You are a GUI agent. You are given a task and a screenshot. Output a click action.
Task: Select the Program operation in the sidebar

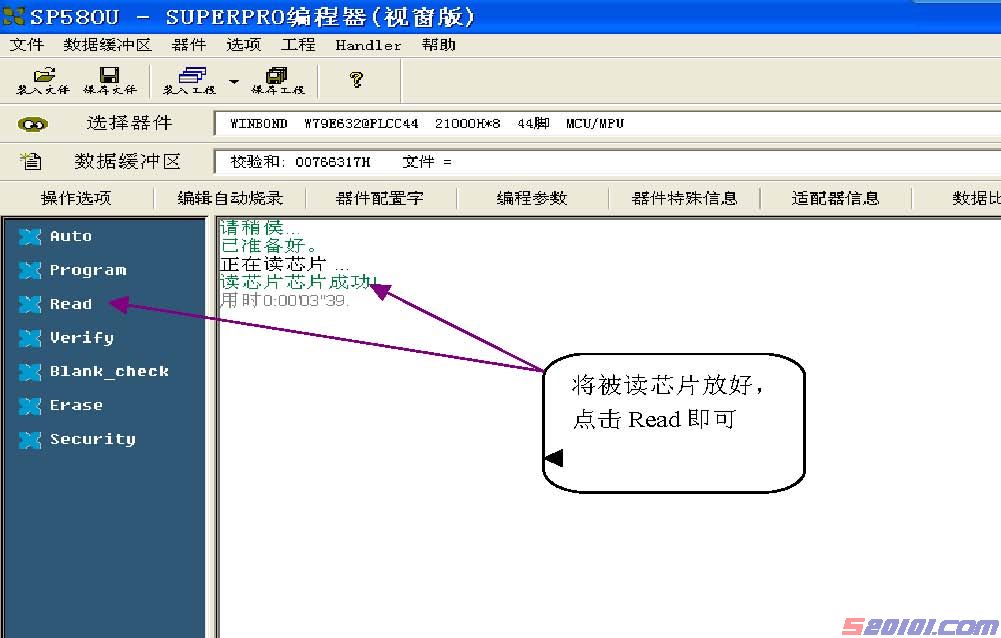pos(88,270)
